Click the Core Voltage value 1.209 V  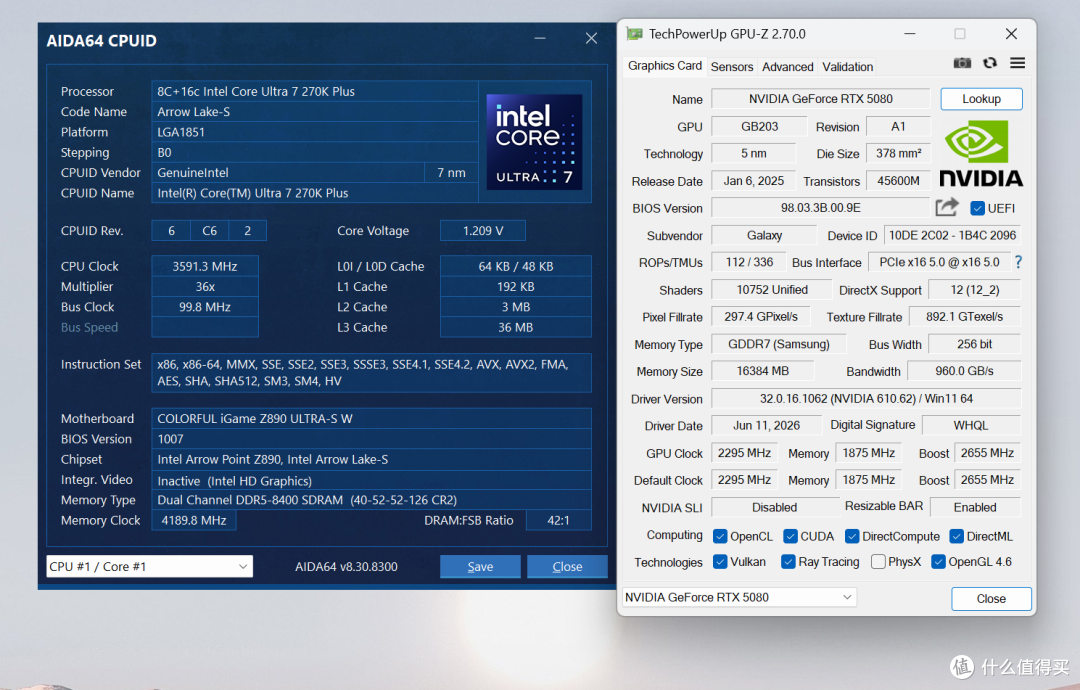coord(483,231)
